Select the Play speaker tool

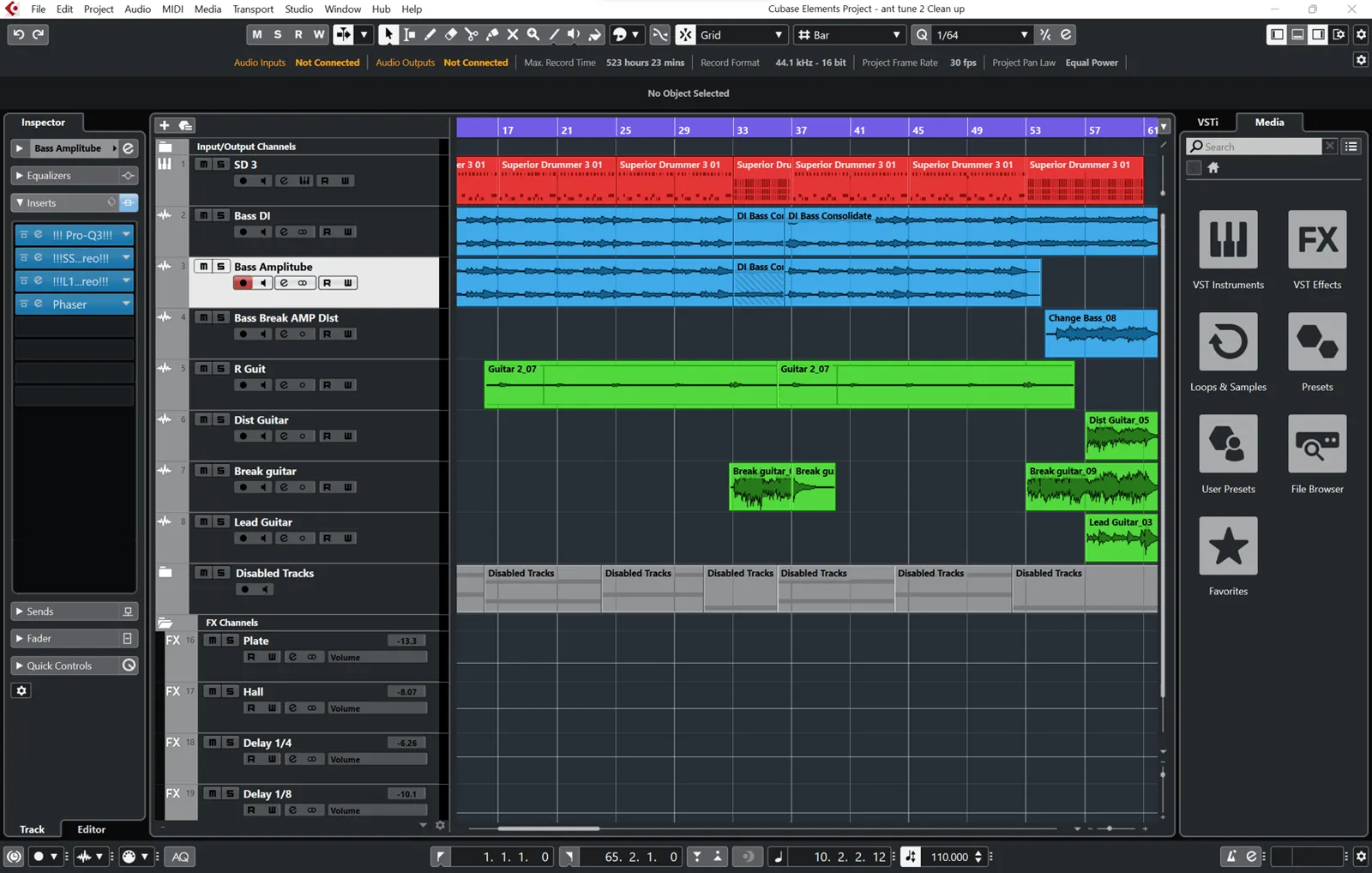574,34
